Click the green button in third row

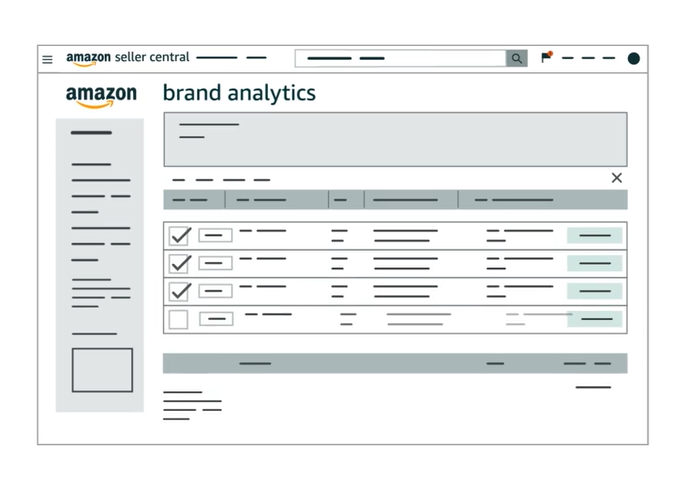[x=595, y=291]
